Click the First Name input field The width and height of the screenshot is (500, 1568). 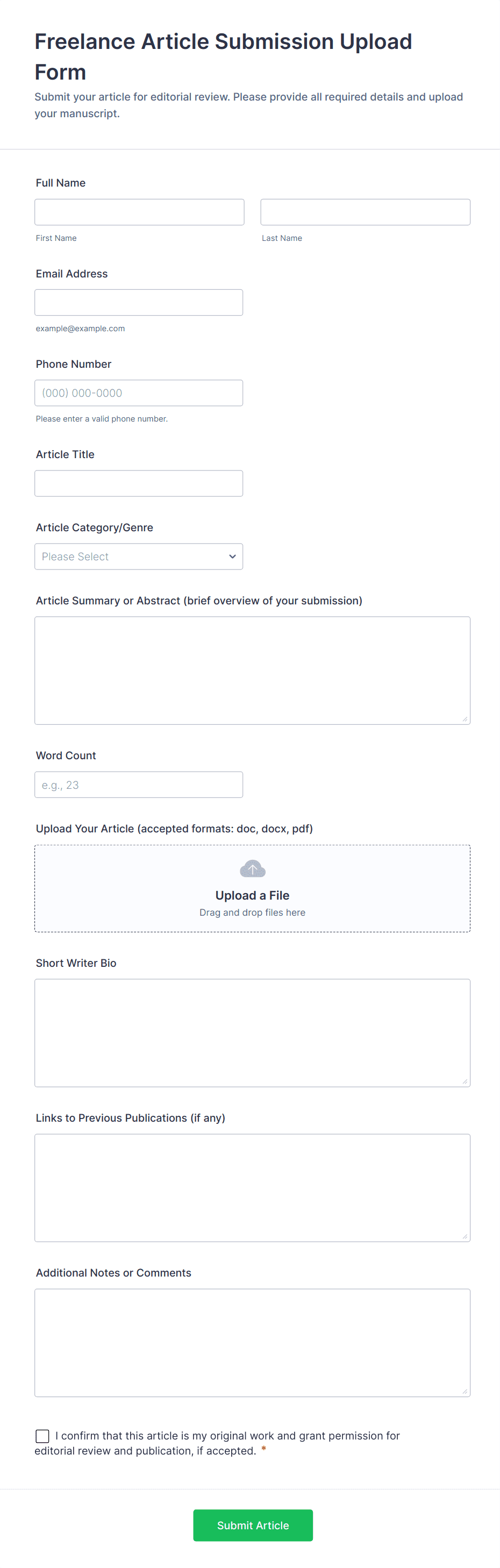(139, 212)
